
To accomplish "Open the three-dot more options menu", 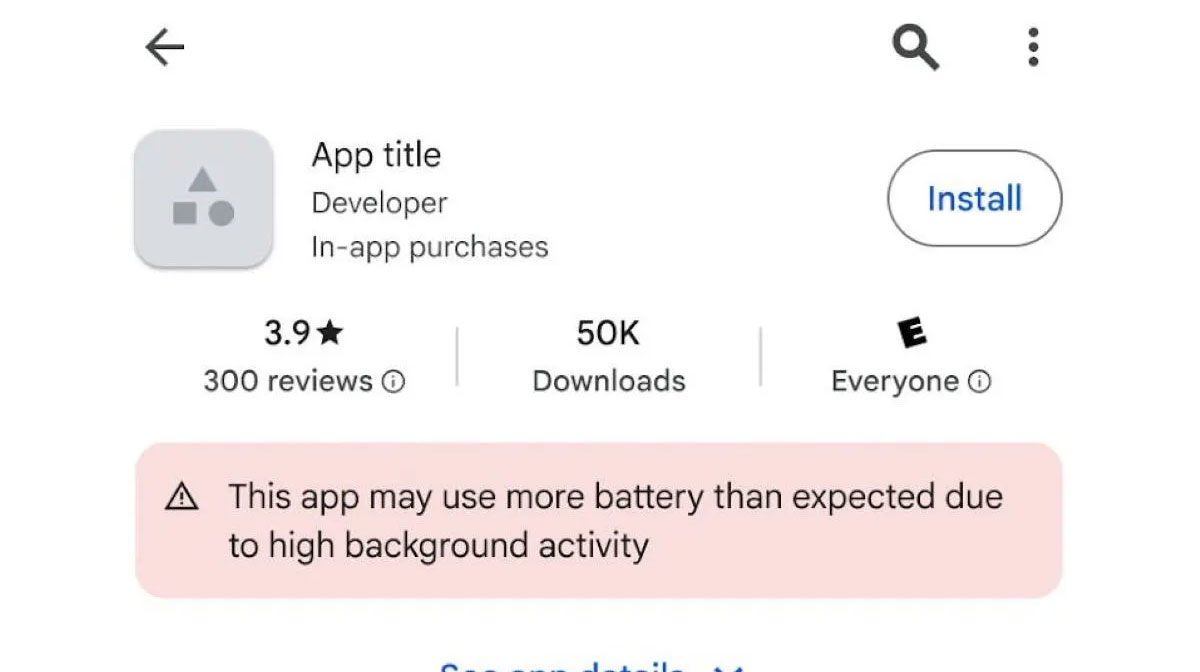I will coord(1033,47).
